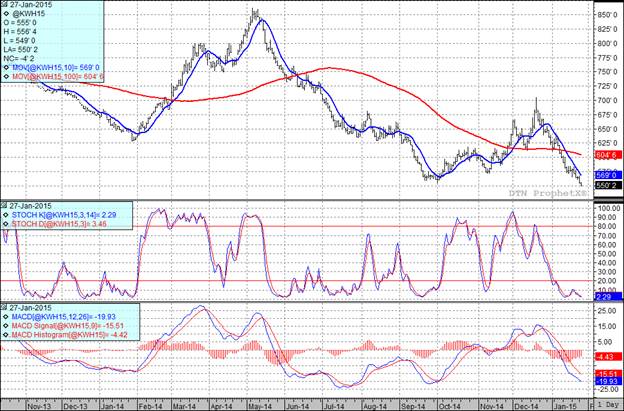The image size is (624, 411).
Task: Click the Nov-14 label on the time axis
Action: coord(492,406)
